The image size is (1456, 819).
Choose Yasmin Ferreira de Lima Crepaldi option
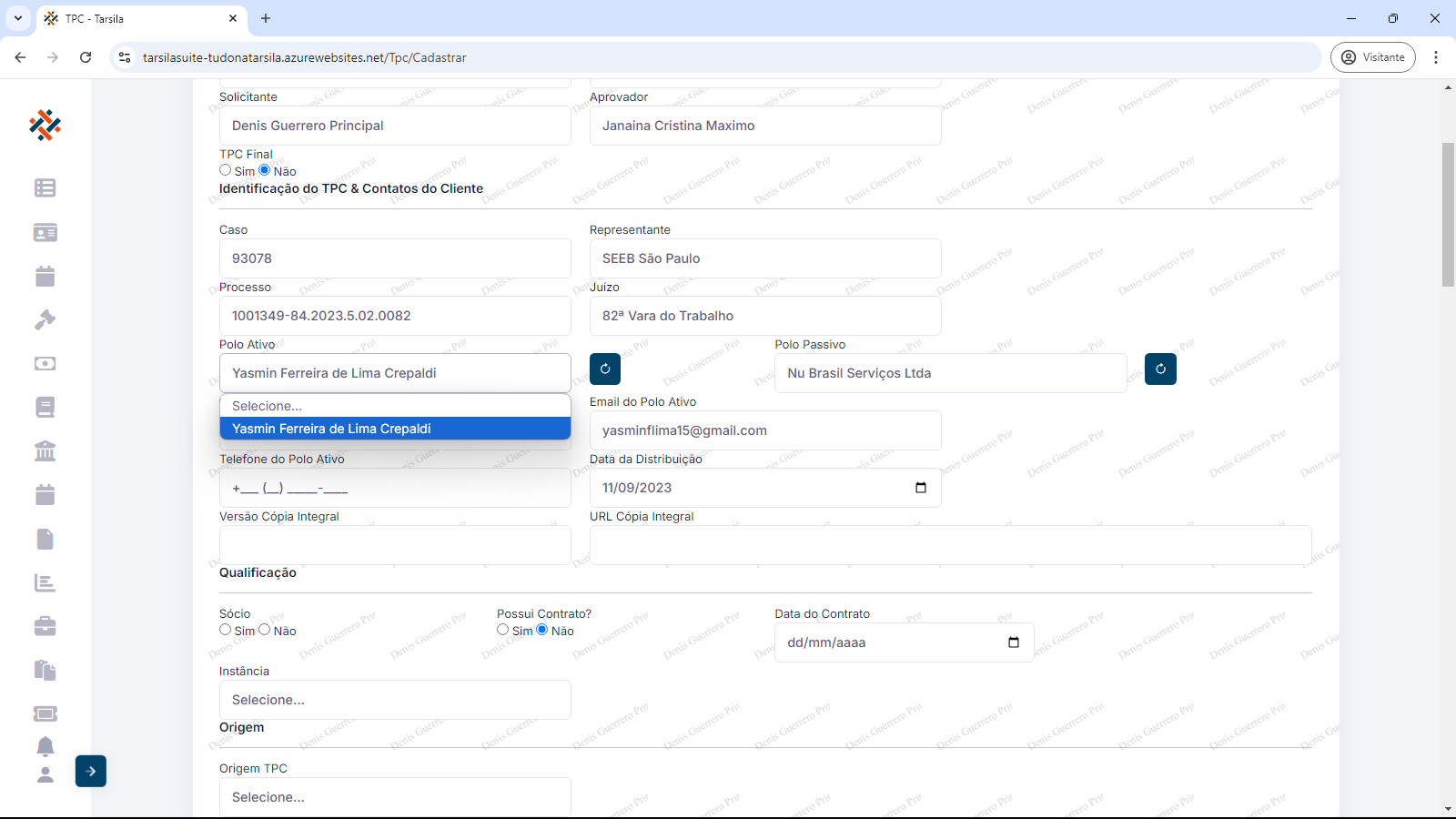[x=395, y=429]
